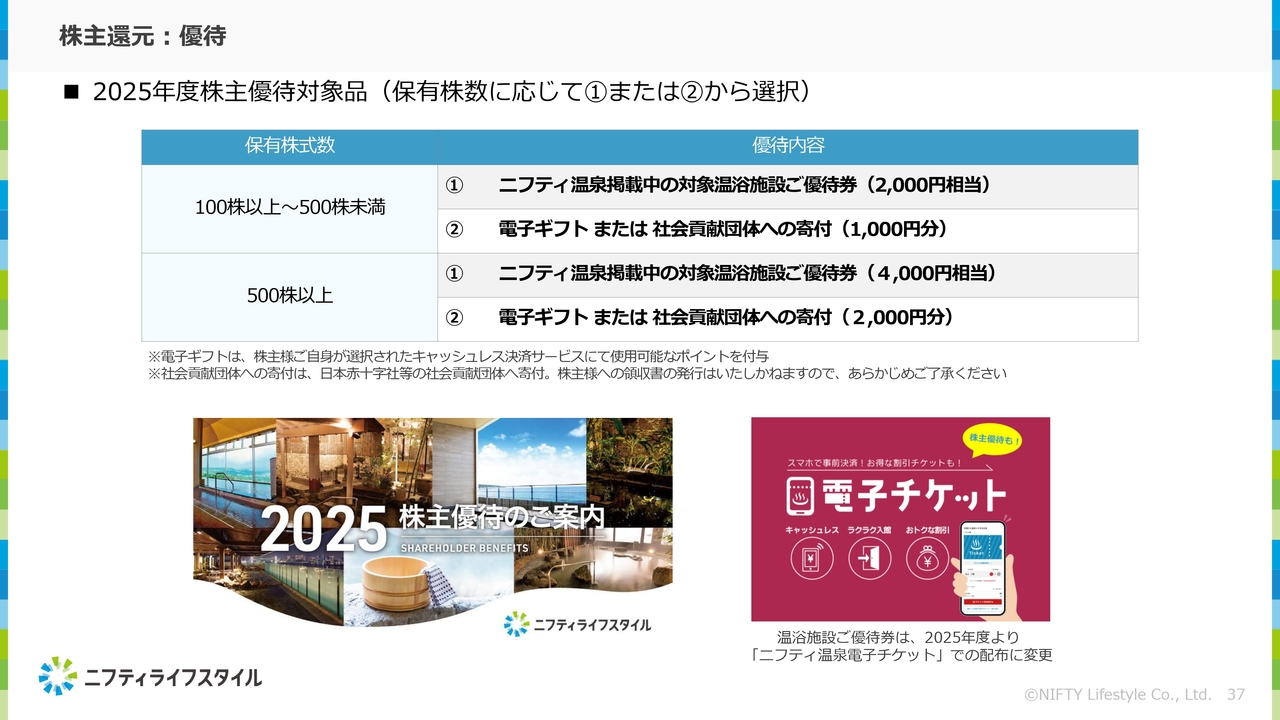Open the 2025 株主優待のご案内 banner image

click(432, 520)
